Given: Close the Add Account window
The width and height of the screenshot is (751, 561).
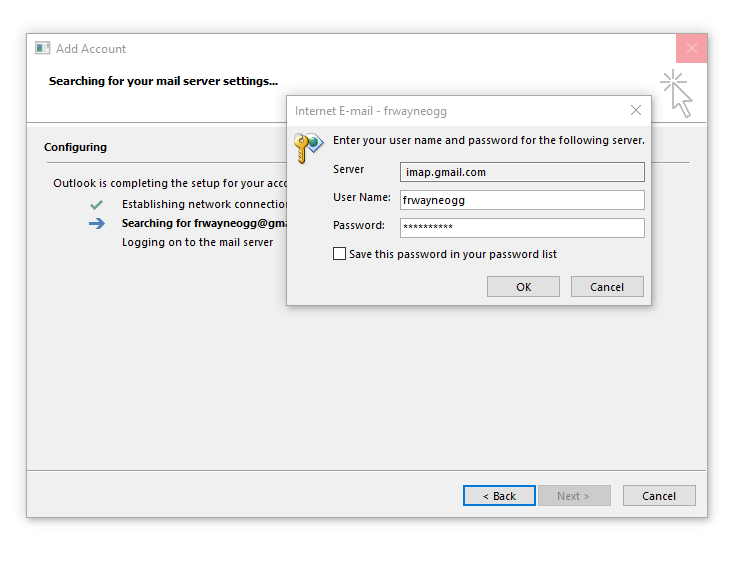Looking at the screenshot, I should [692, 48].
